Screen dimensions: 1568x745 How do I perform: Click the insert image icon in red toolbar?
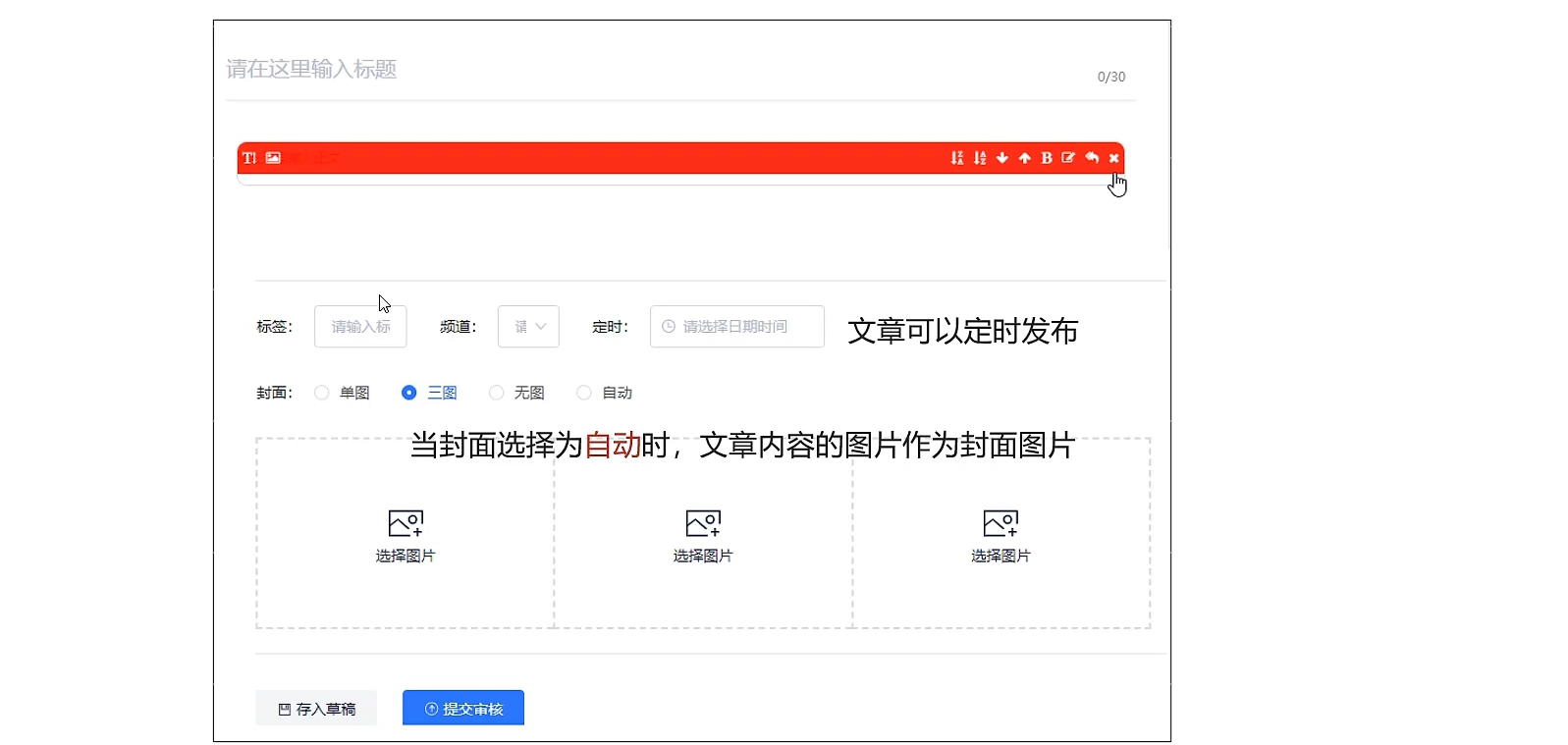273,158
